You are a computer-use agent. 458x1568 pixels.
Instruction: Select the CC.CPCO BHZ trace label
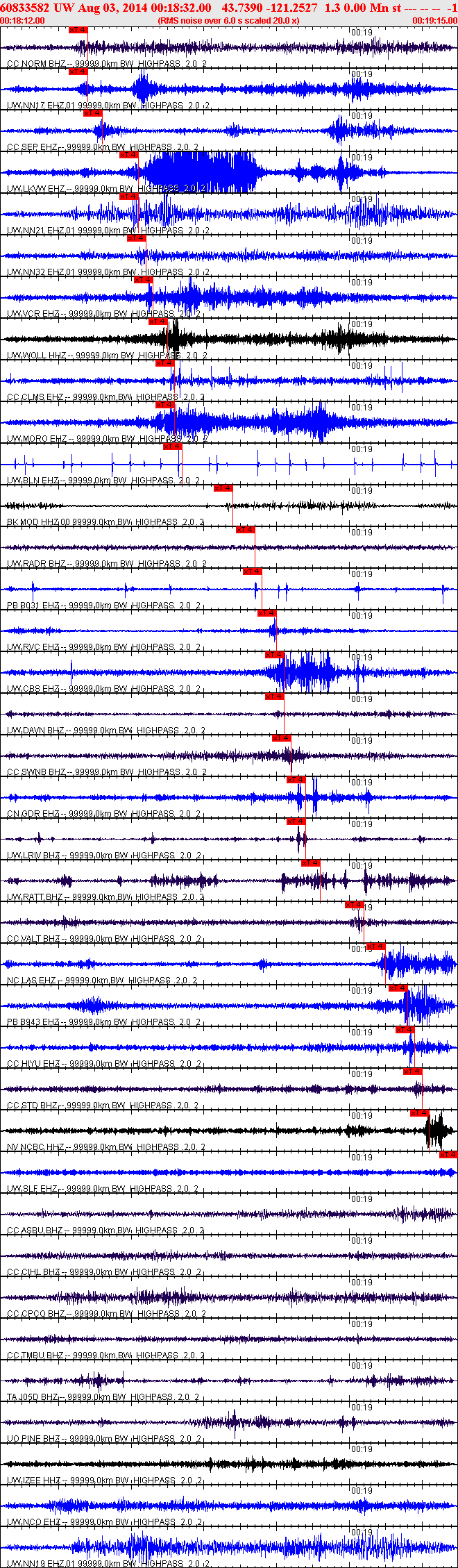point(106,1314)
